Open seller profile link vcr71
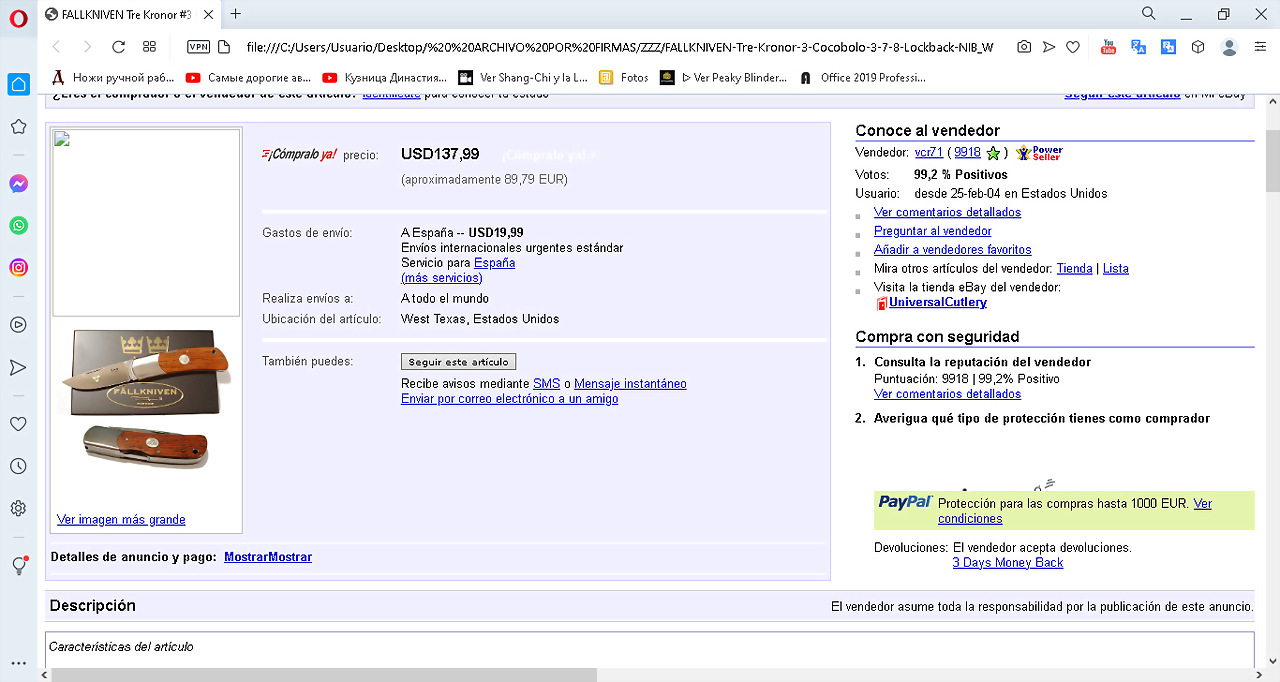This screenshot has width=1280, height=682. pyautogui.click(x=929, y=152)
